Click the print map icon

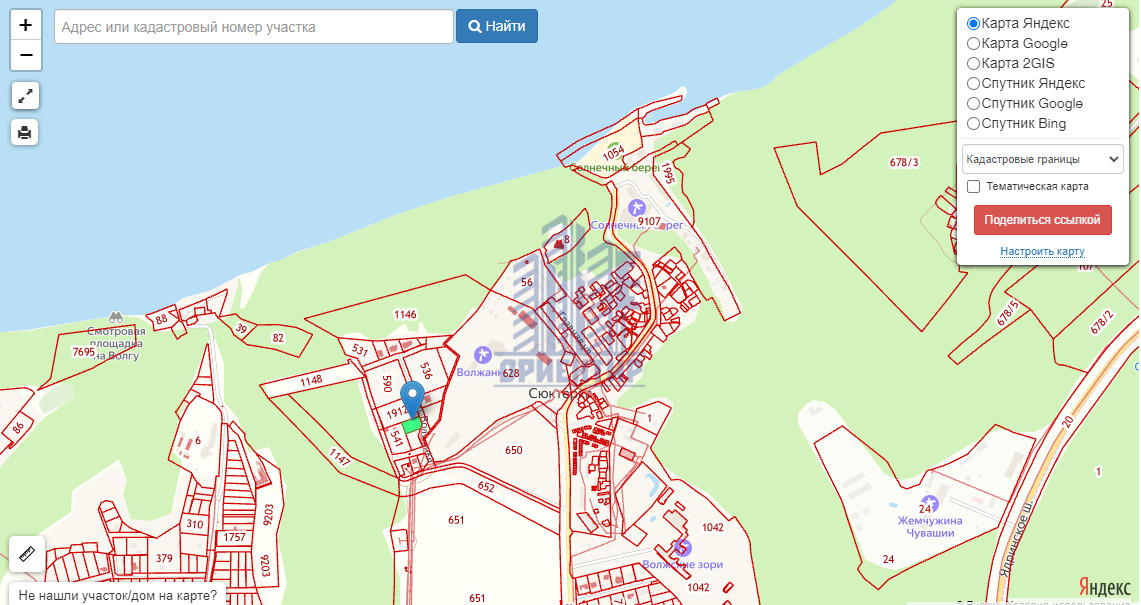pos(25,133)
